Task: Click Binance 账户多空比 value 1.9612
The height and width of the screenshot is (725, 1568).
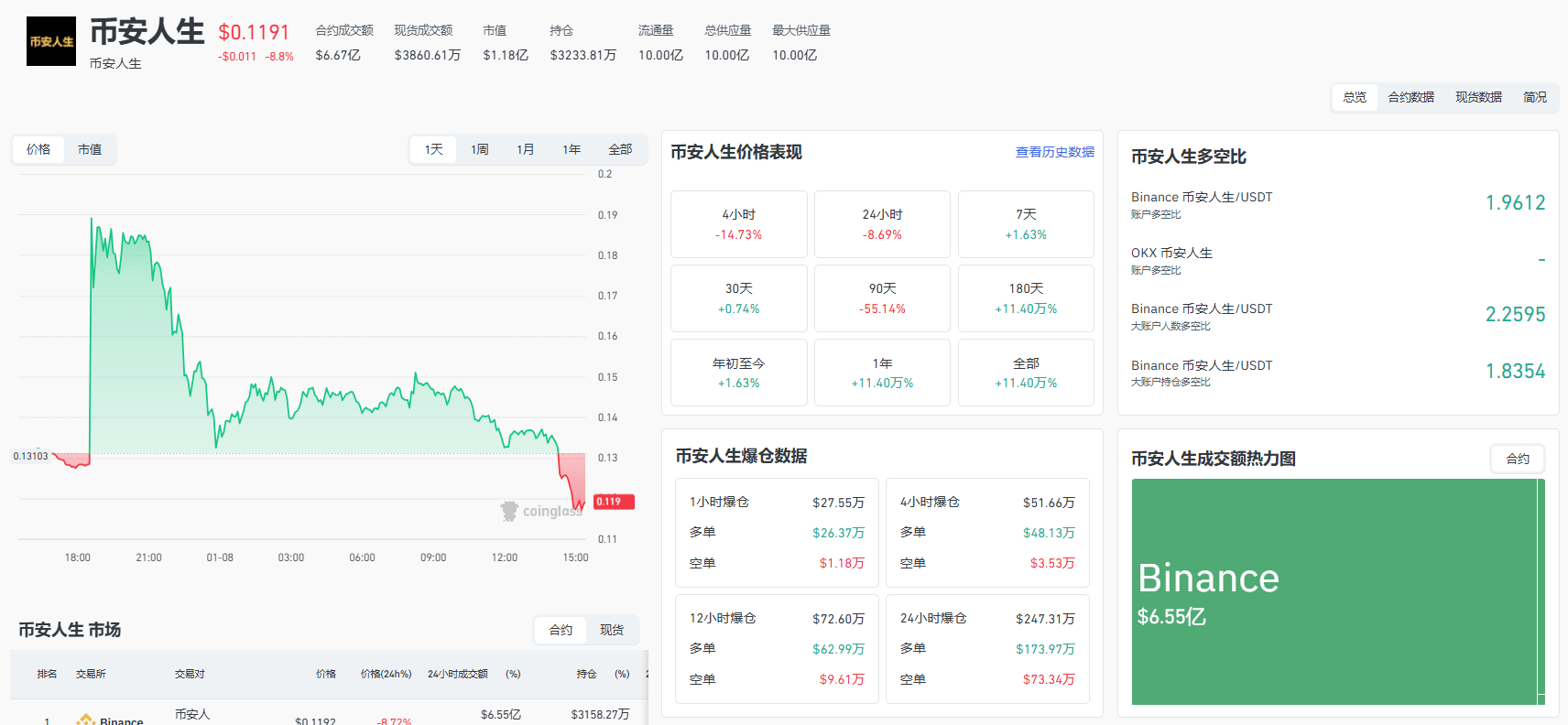Action: (1515, 203)
